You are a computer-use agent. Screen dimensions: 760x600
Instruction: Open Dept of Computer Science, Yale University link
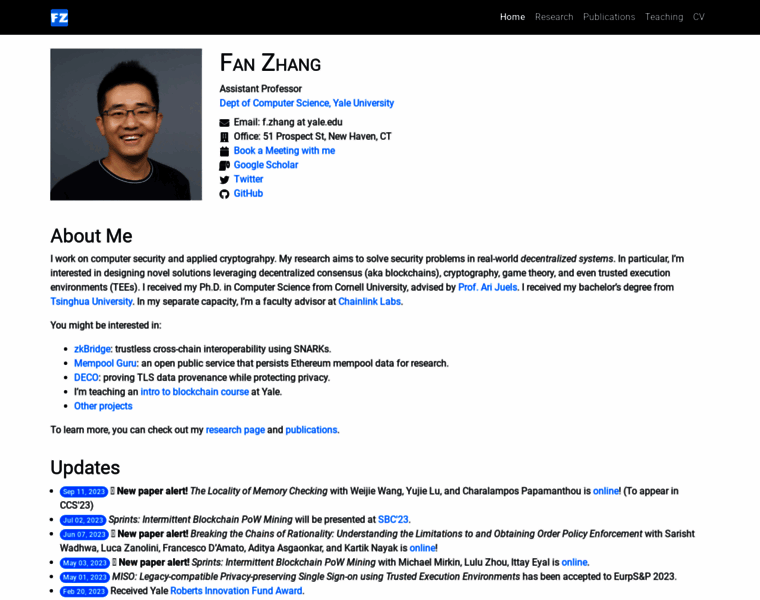point(306,103)
